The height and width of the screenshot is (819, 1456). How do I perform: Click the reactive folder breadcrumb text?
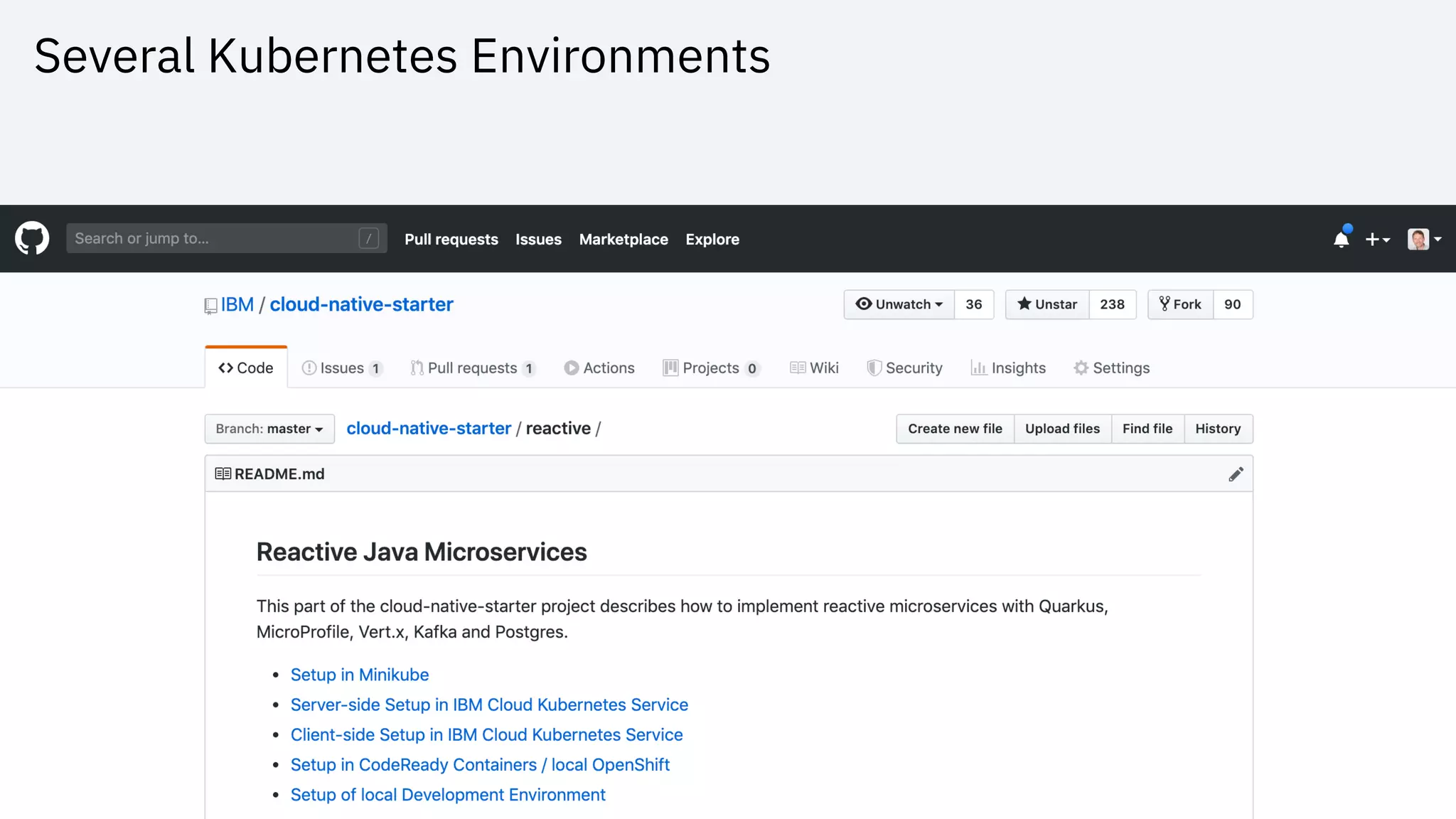pos(558,428)
